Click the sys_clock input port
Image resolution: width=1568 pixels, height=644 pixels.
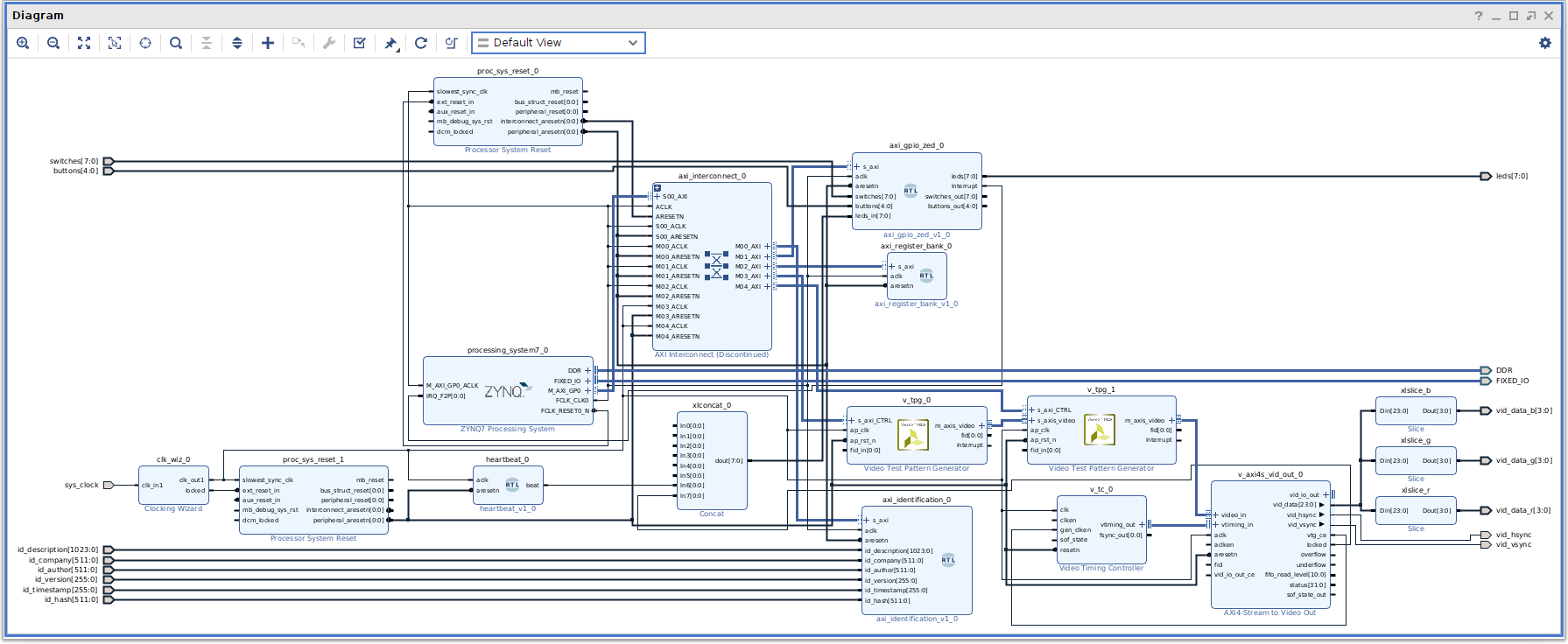tap(109, 485)
